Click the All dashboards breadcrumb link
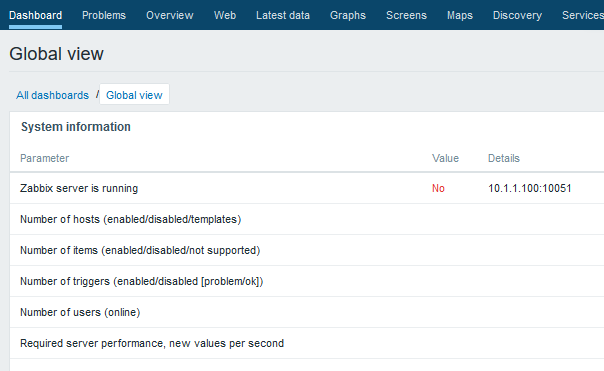 [x=52, y=95]
